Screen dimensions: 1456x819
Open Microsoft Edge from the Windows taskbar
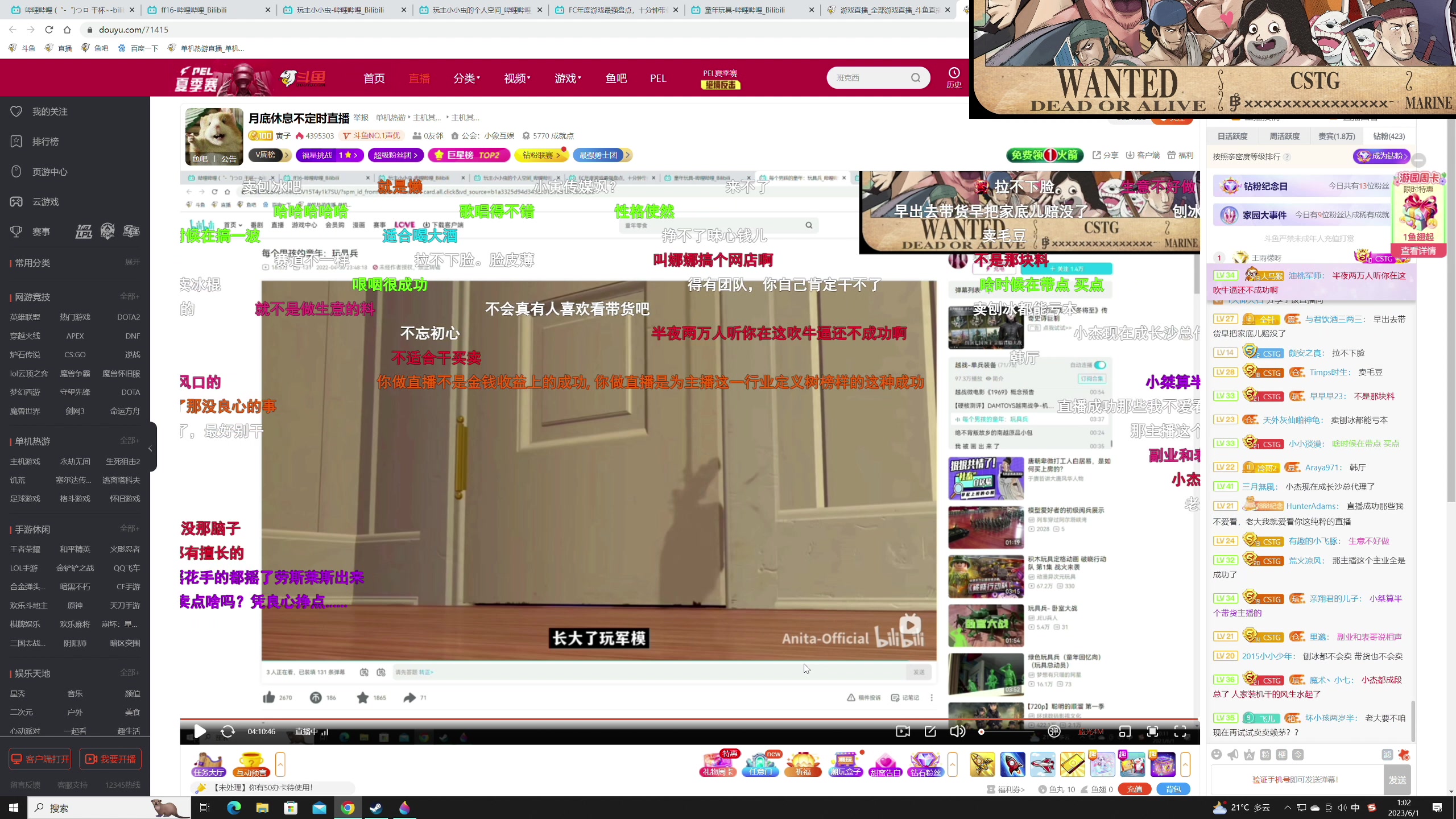(234, 808)
